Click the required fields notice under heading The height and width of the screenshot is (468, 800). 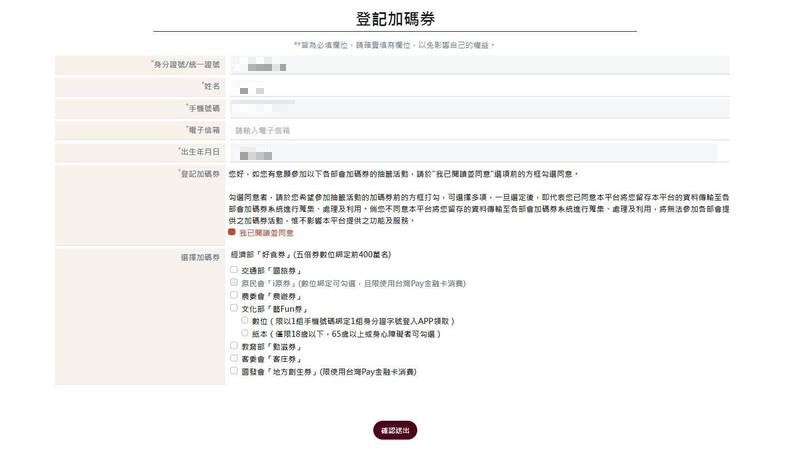[394, 45]
